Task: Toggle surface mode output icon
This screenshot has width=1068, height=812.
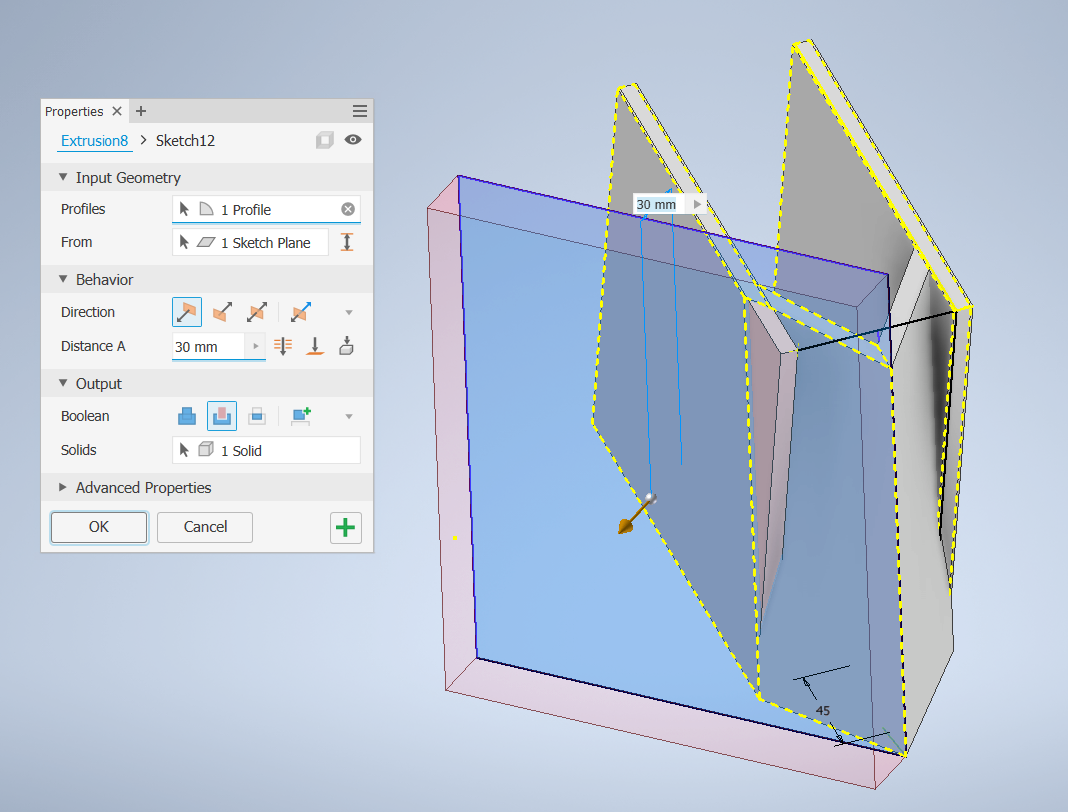Action: click(x=324, y=140)
